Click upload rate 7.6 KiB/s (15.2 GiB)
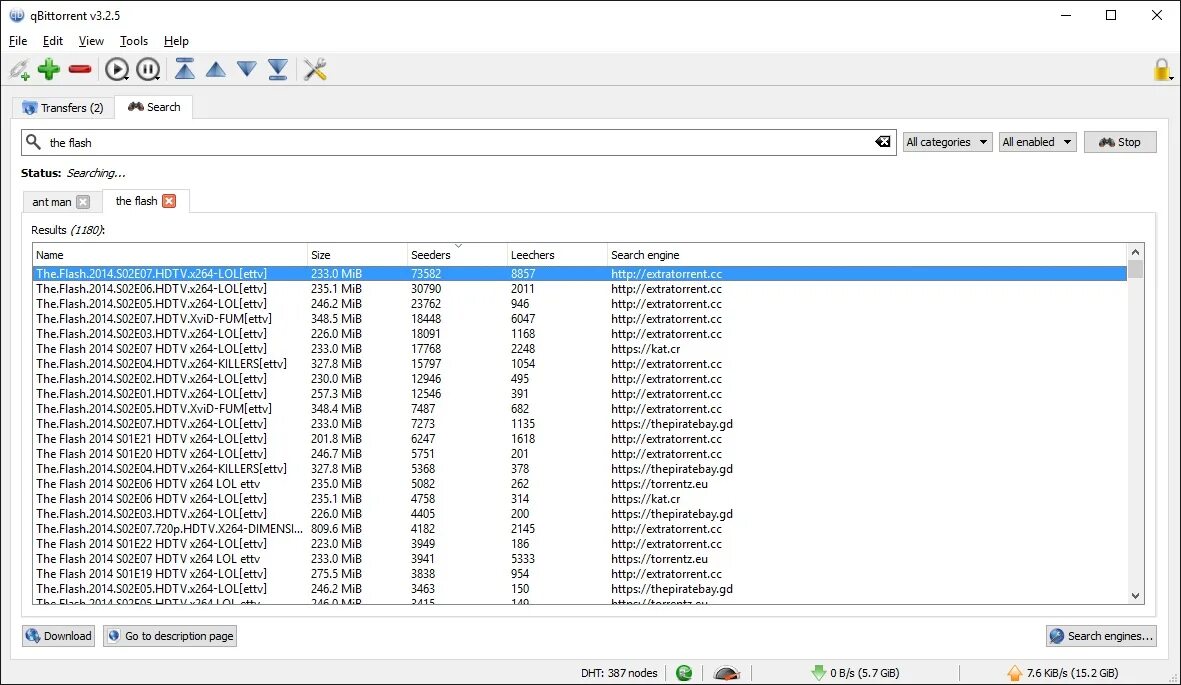Screen dimensions: 1181x685 (x=1073, y=673)
